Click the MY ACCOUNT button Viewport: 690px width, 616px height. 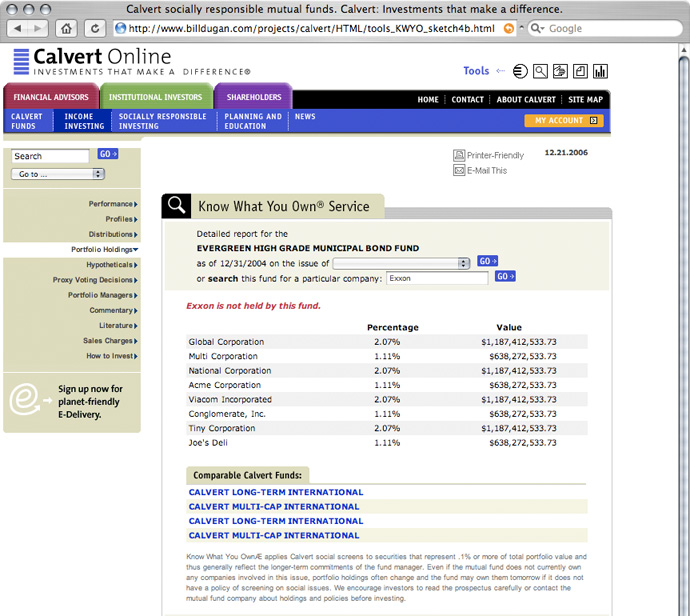point(564,121)
